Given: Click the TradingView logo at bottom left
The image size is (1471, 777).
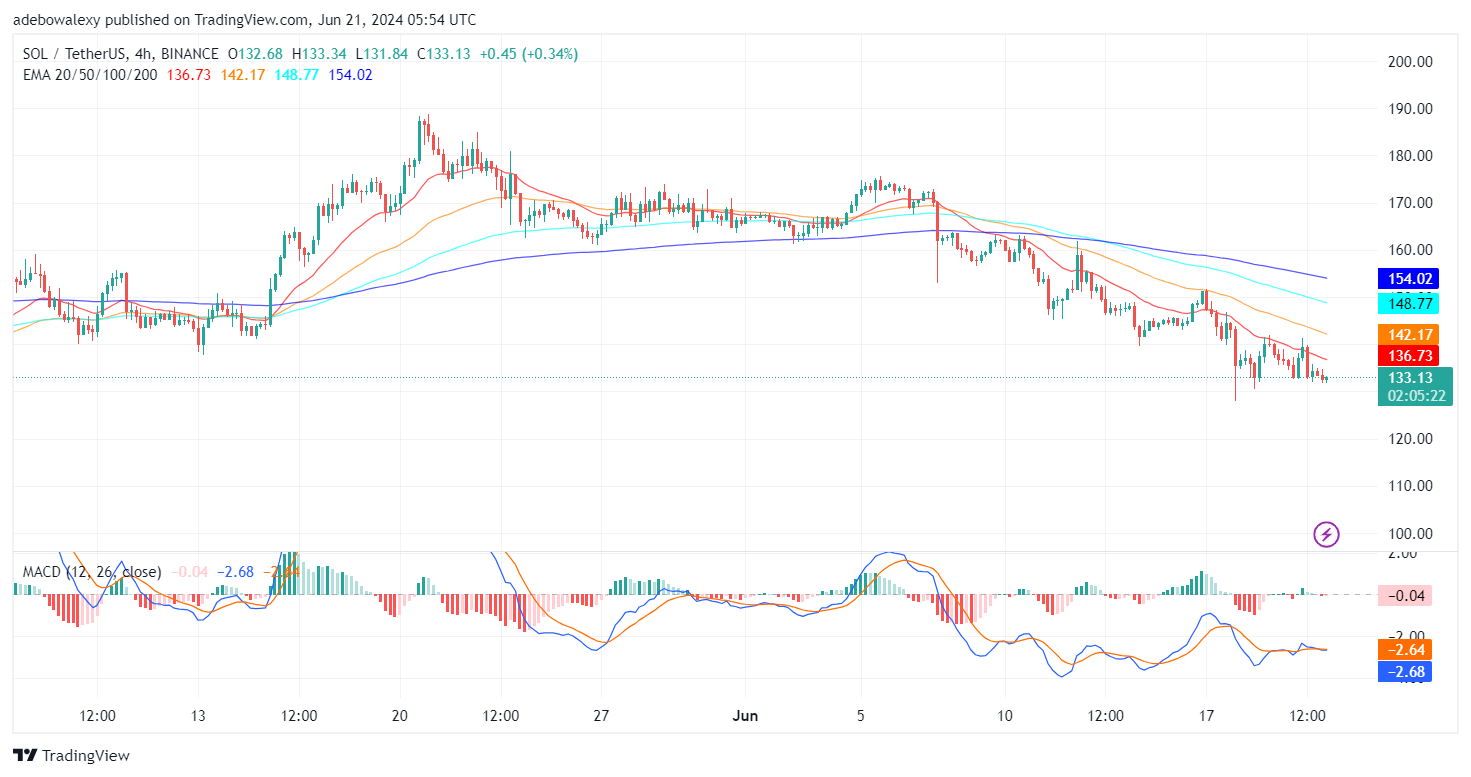Looking at the screenshot, I should (71, 756).
